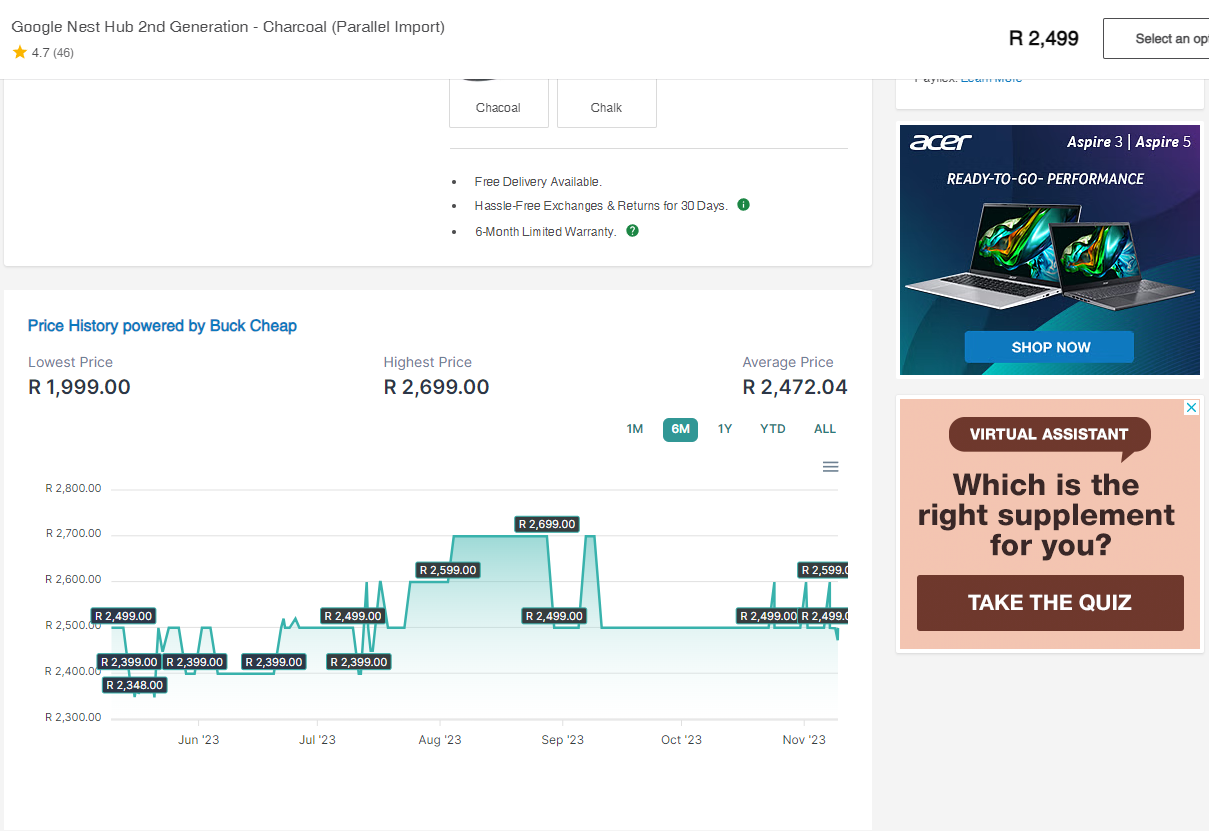This screenshot has height=831, width=1209.
Task: Click the VIRTUAL ASSISTANT badge in the ad
Action: coord(1049,435)
